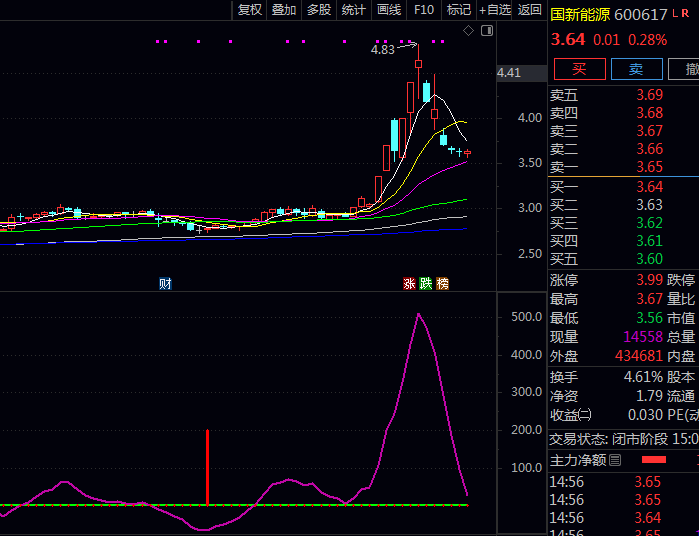Click the L margin-trading badge
The width and height of the screenshot is (699, 536).
pos(674,13)
